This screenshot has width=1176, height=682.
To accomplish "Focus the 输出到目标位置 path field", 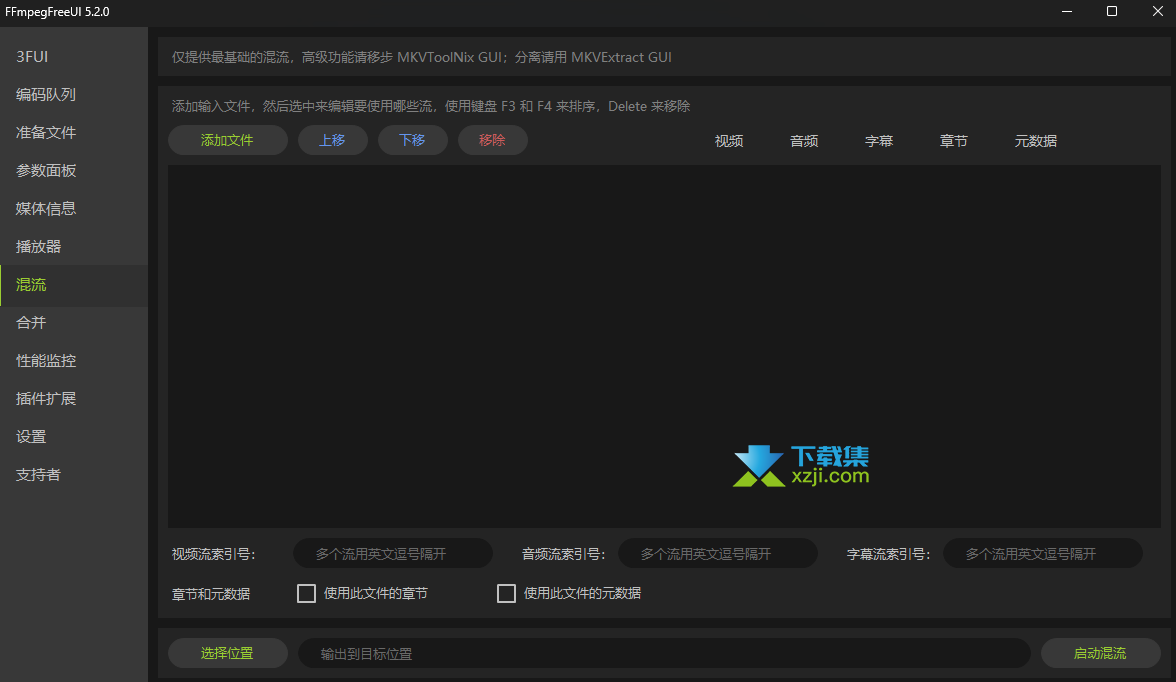I will (664, 653).
